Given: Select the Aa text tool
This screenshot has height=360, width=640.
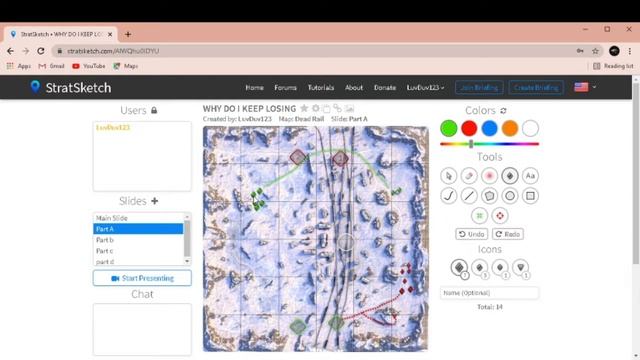Looking at the screenshot, I should pos(530,176).
